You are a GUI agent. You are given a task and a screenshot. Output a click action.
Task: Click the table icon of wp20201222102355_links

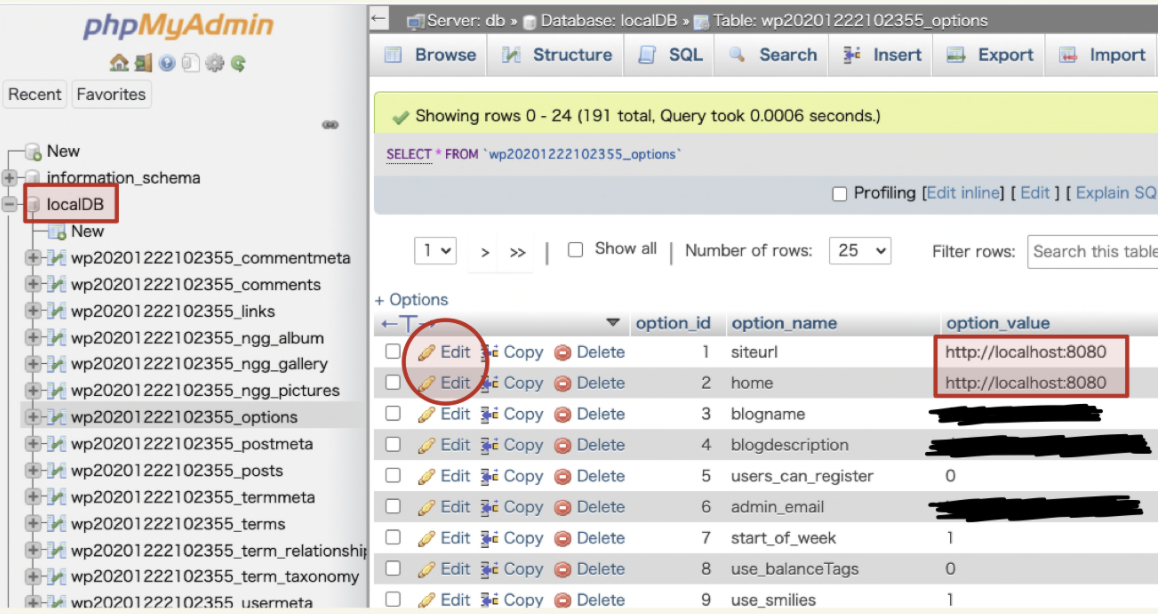tap(57, 311)
